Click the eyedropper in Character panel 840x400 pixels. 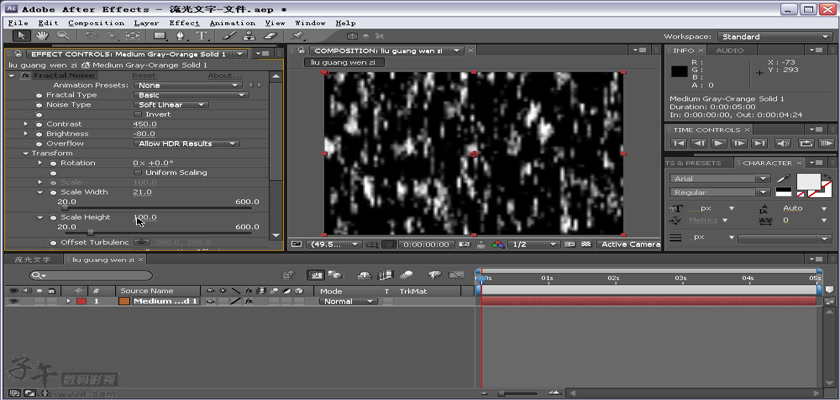point(783,178)
